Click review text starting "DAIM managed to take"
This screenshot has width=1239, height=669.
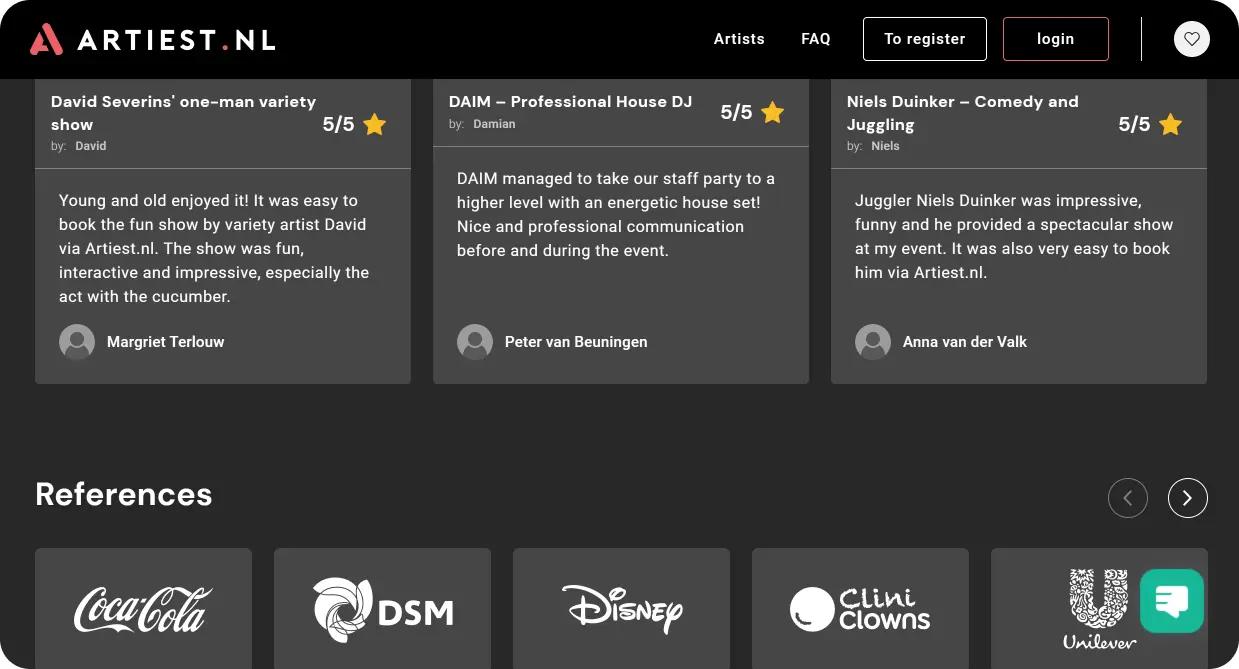pos(616,215)
